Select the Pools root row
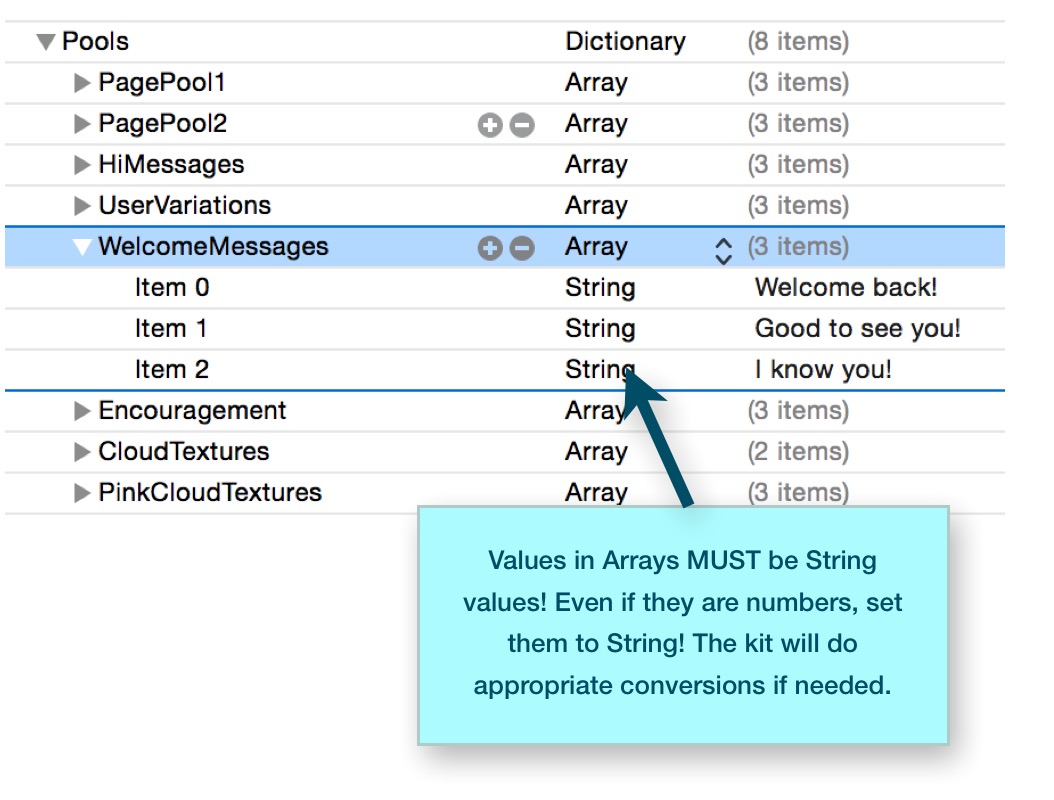This screenshot has height=800, width=1054. pyautogui.click(x=97, y=41)
